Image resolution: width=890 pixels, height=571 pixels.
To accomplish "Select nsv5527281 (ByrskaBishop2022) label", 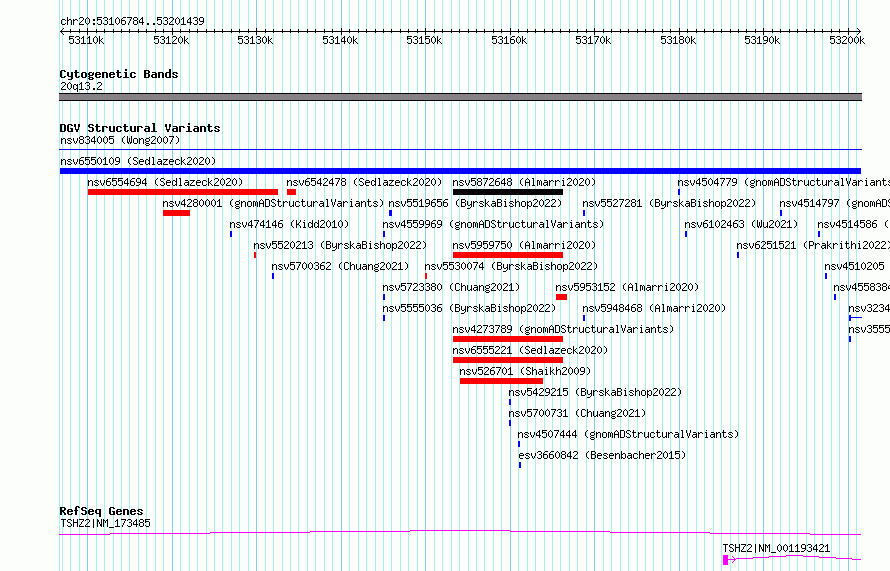I will (x=669, y=203).
